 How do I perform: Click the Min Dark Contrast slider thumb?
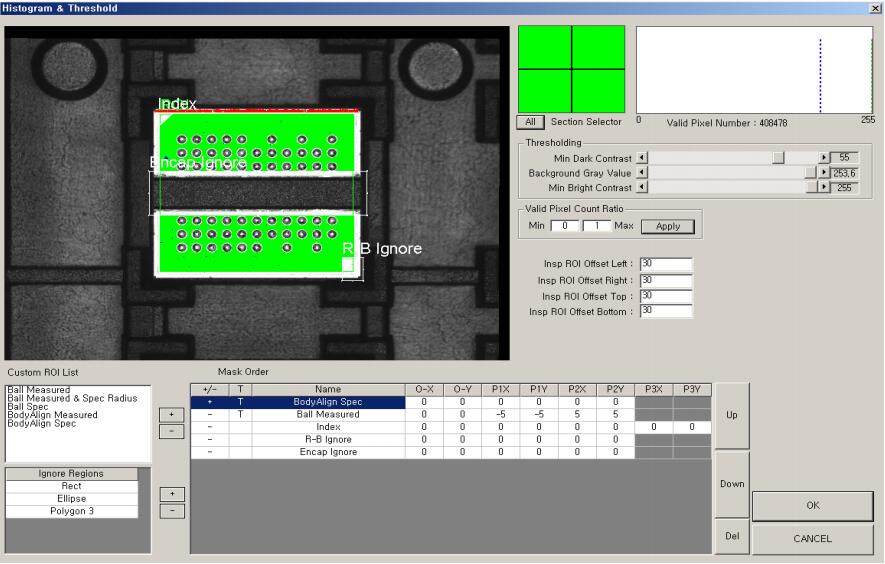click(x=778, y=158)
